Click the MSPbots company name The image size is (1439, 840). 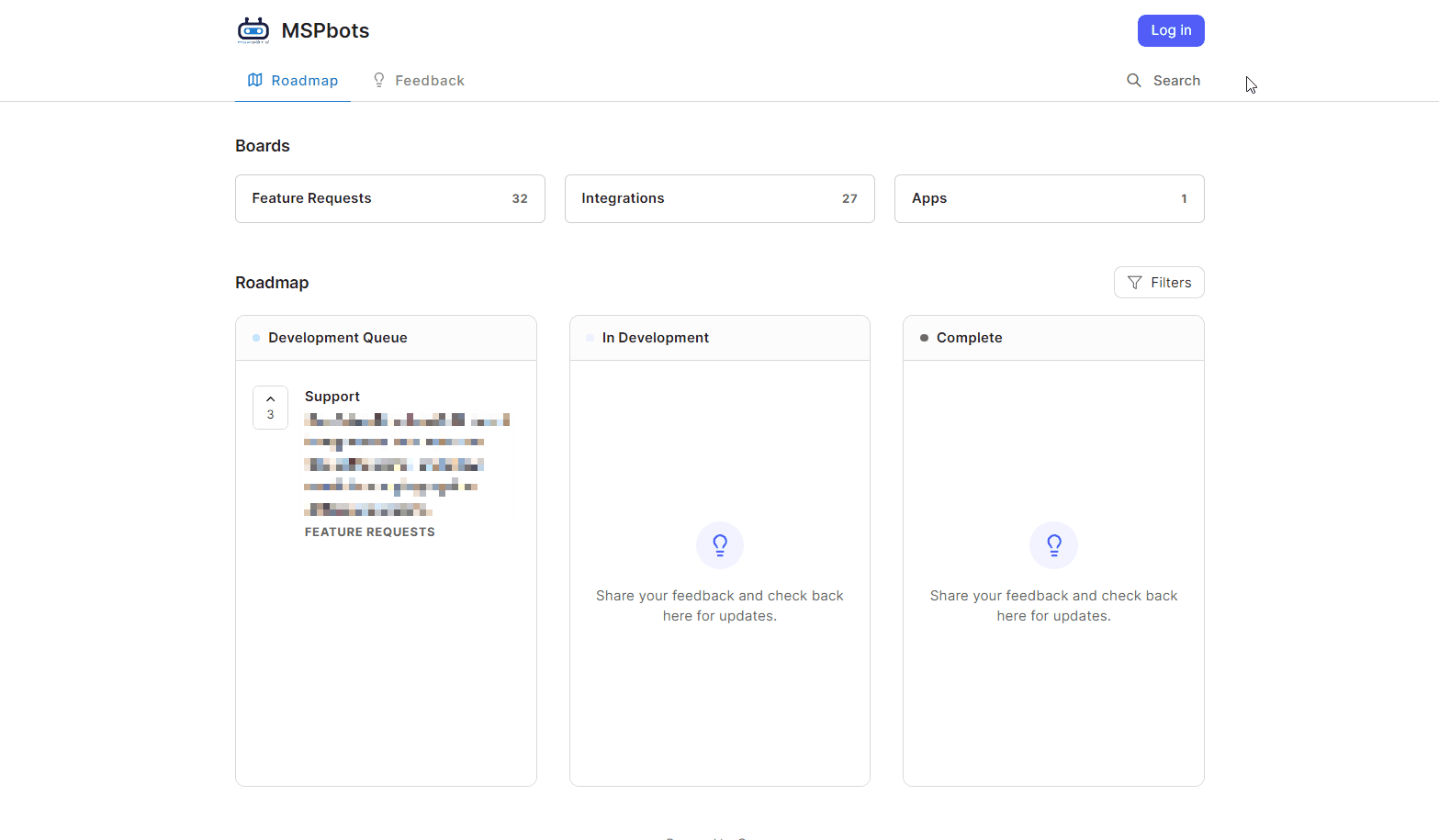pyautogui.click(x=325, y=30)
